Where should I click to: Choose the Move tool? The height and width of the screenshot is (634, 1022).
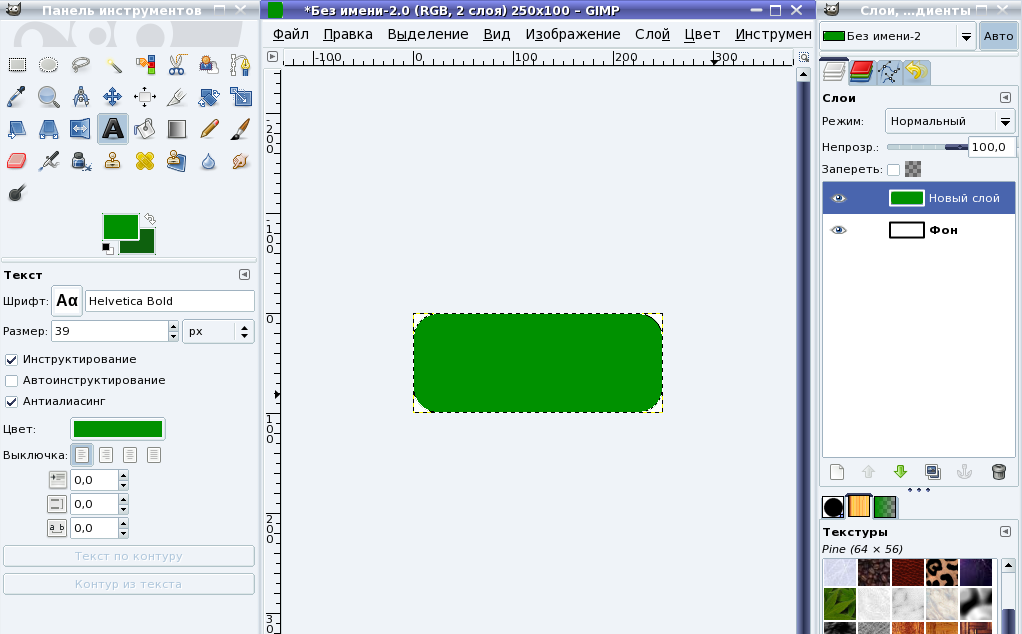112,97
